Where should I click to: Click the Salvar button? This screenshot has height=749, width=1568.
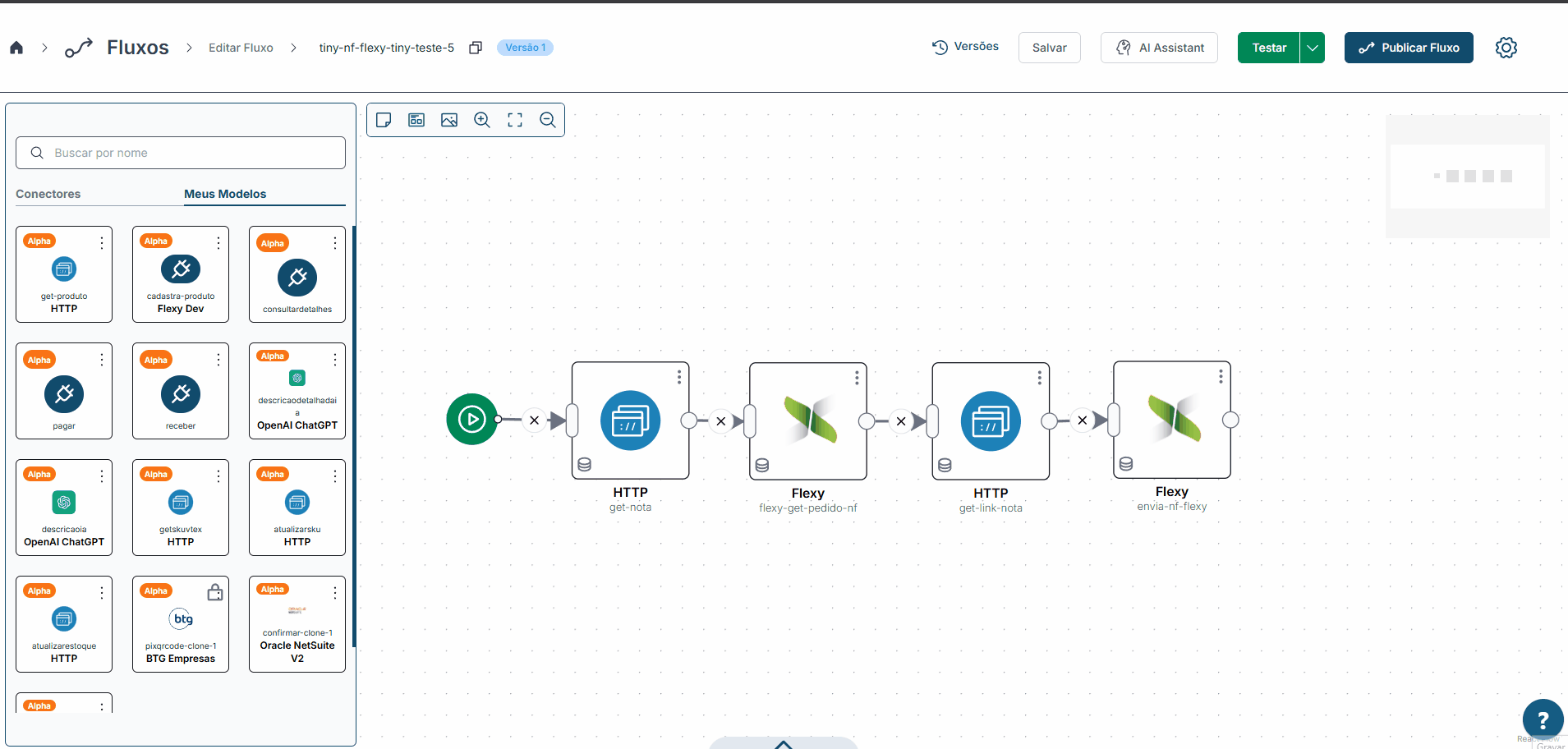tap(1050, 48)
